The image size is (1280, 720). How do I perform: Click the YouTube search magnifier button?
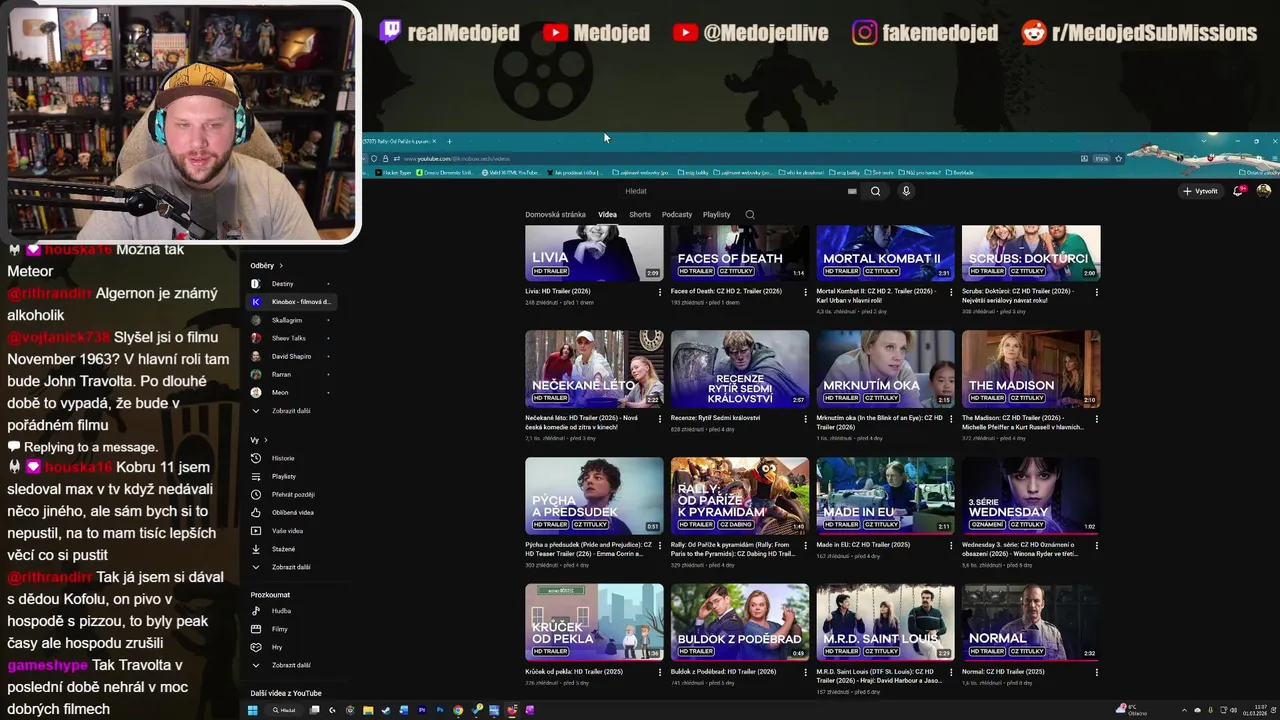click(875, 191)
